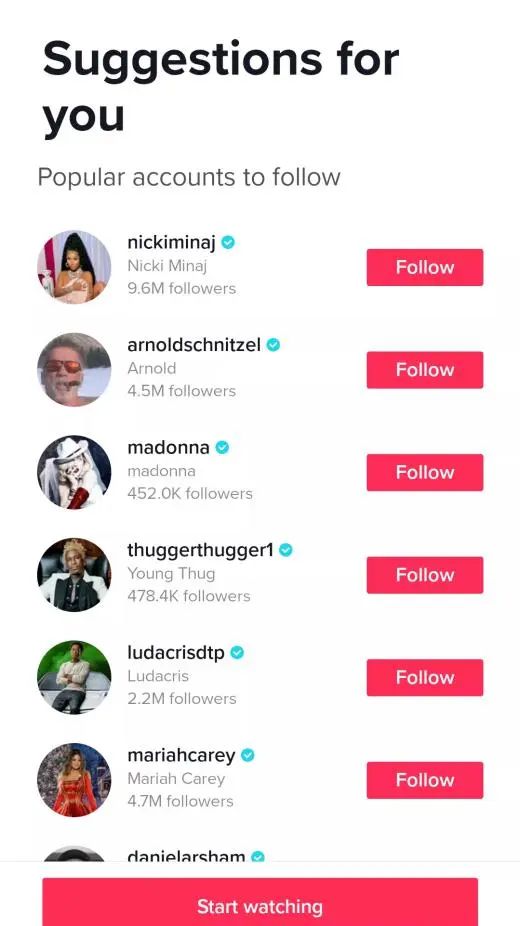Image resolution: width=520 pixels, height=926 pixels.
Task: Follow the arnoldschnitzel account
Action: [425, 370]
